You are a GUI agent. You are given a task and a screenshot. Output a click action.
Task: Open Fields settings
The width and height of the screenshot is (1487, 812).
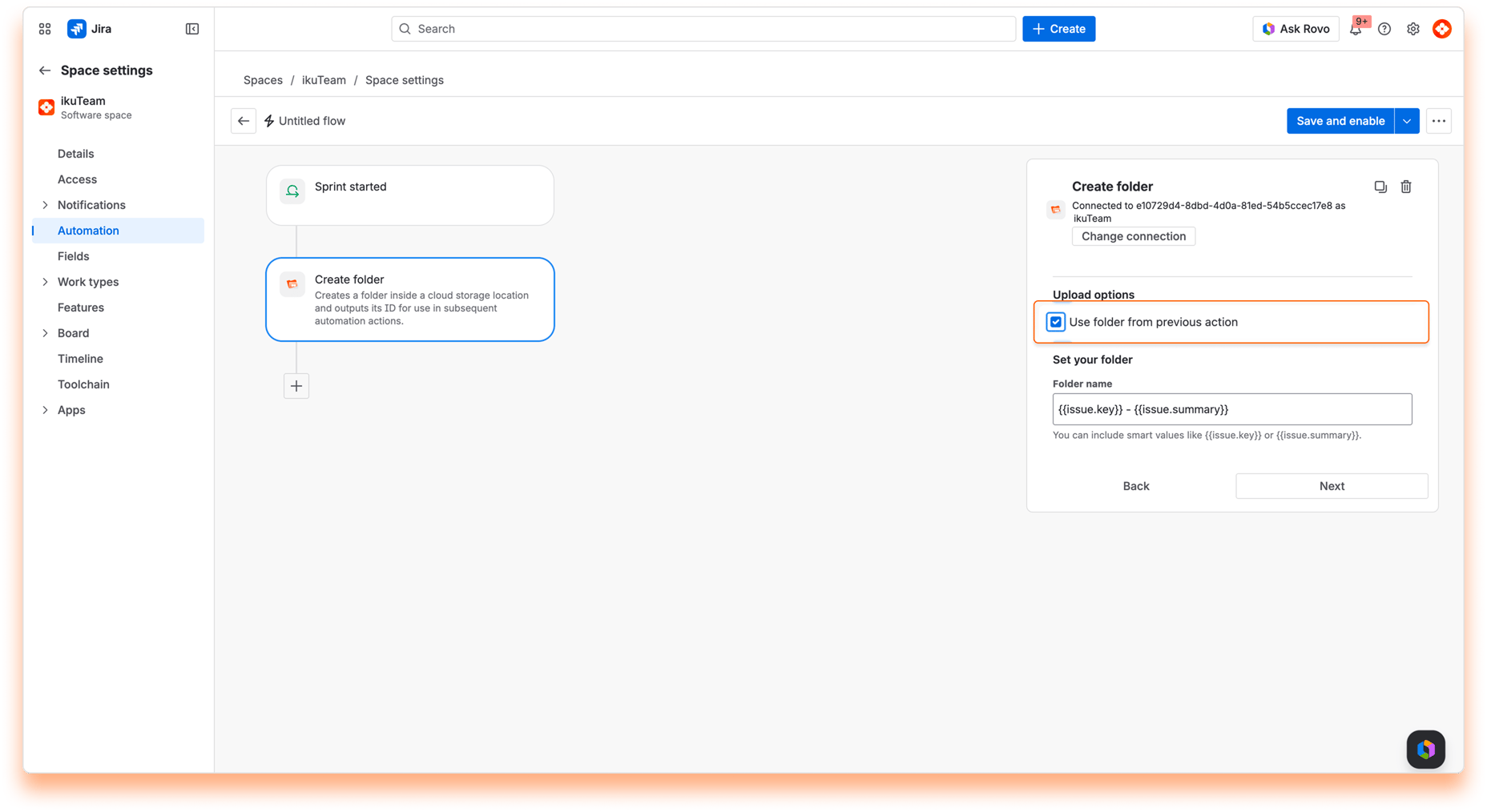[x=73, y=256]
